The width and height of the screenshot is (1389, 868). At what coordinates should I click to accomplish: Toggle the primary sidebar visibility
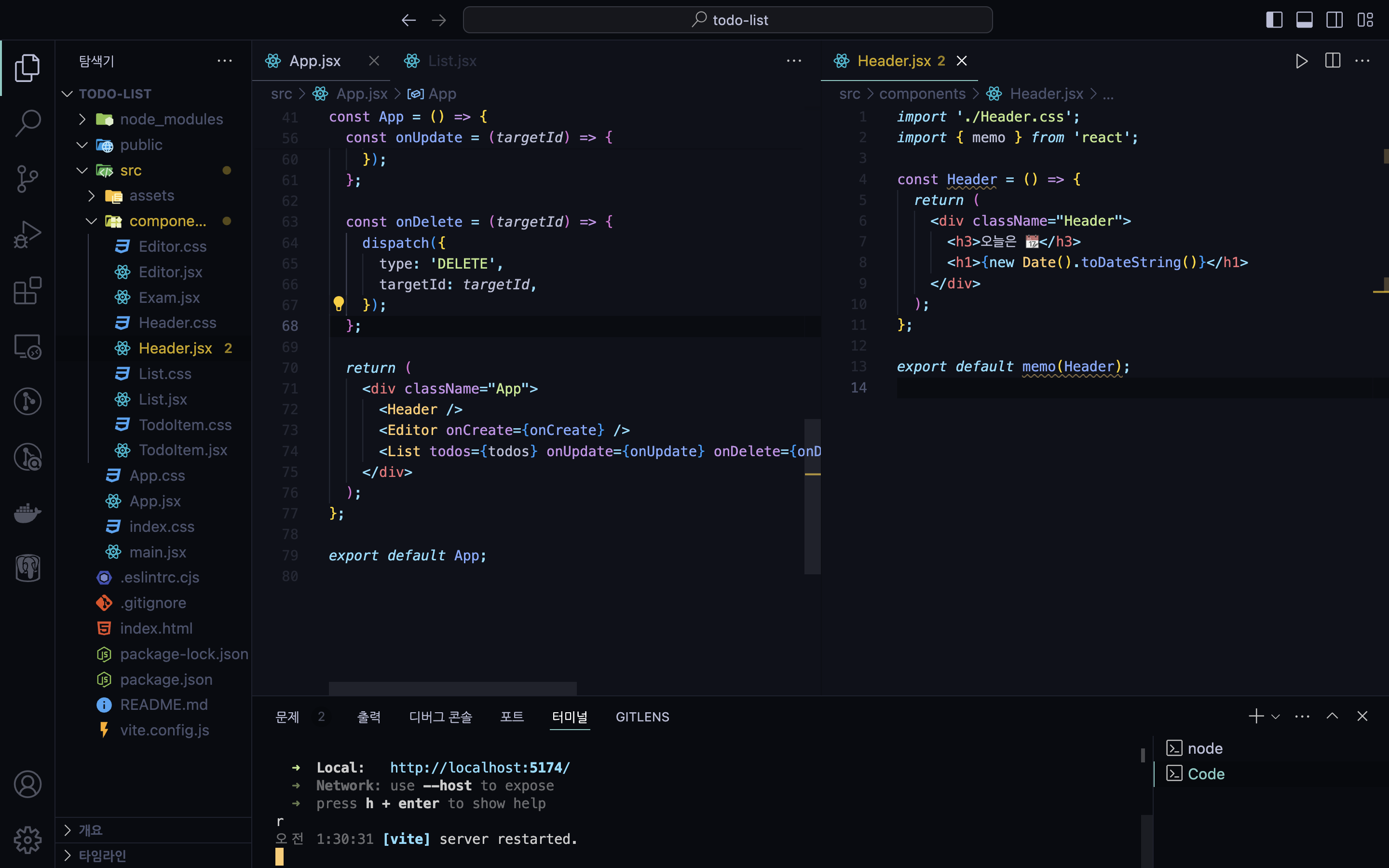click(x=1274, y=20)
